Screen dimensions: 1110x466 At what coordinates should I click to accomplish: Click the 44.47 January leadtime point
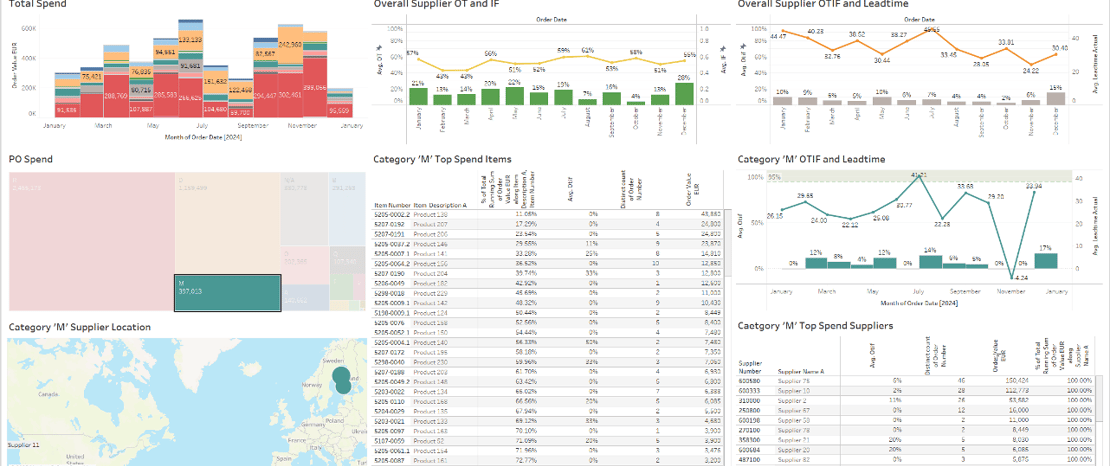point(782,31)
